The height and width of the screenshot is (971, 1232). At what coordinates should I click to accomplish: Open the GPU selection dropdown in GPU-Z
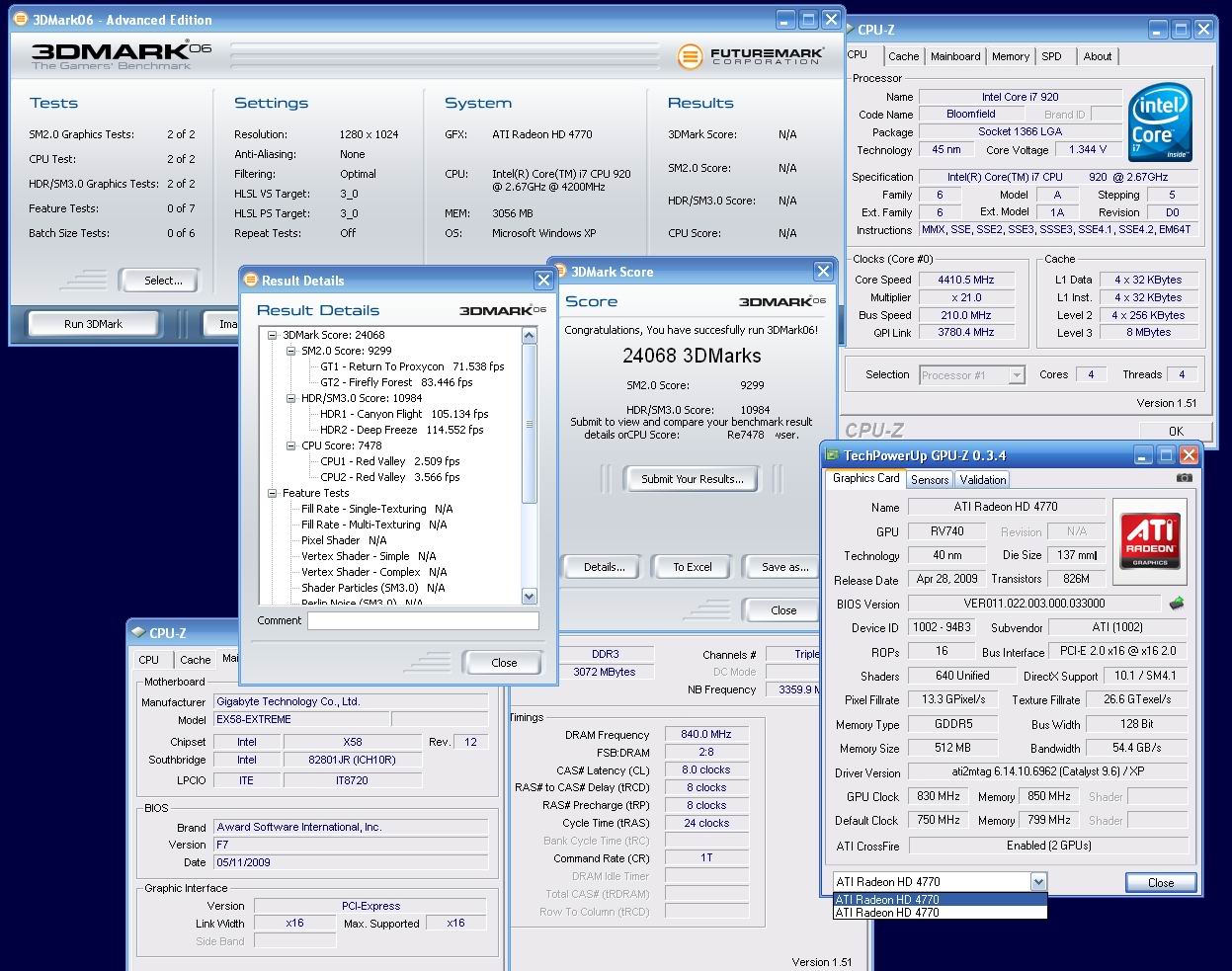coord(1037,881)
